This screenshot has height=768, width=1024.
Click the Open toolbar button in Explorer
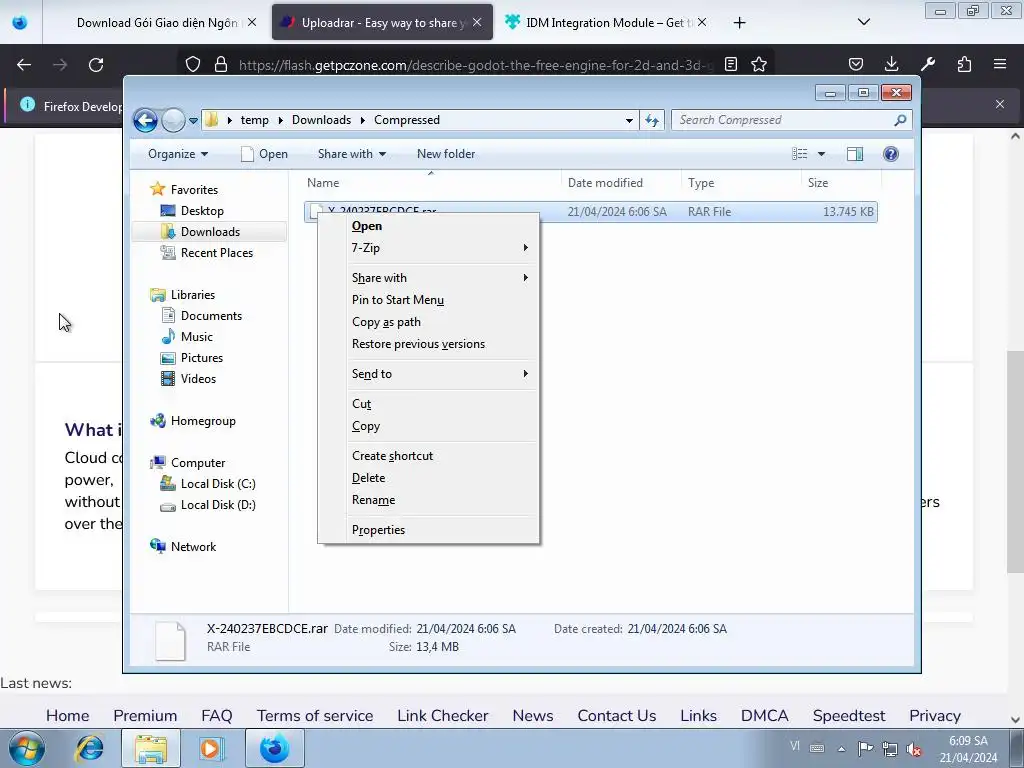point(264,154)
